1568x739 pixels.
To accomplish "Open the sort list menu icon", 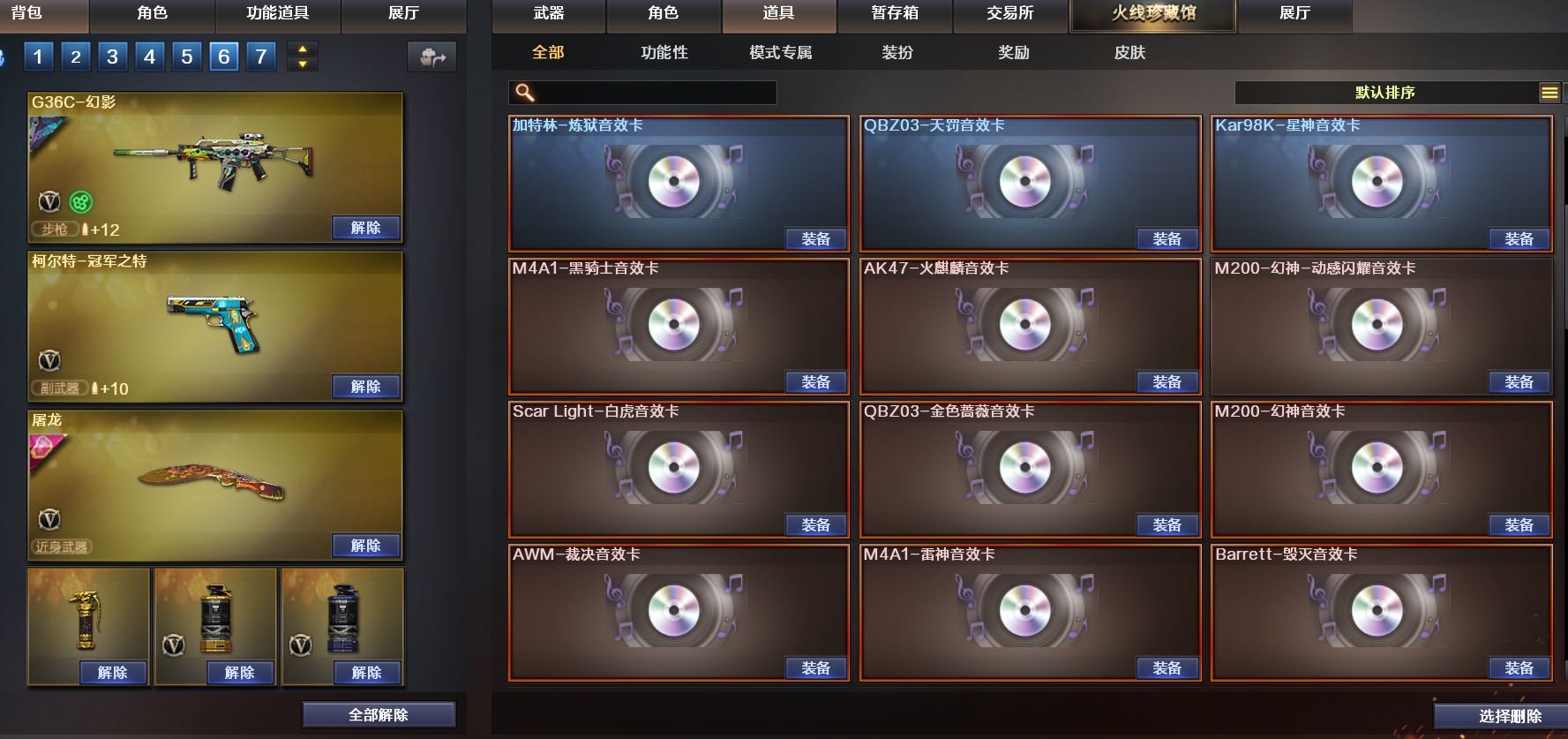I will [1549, 93].
